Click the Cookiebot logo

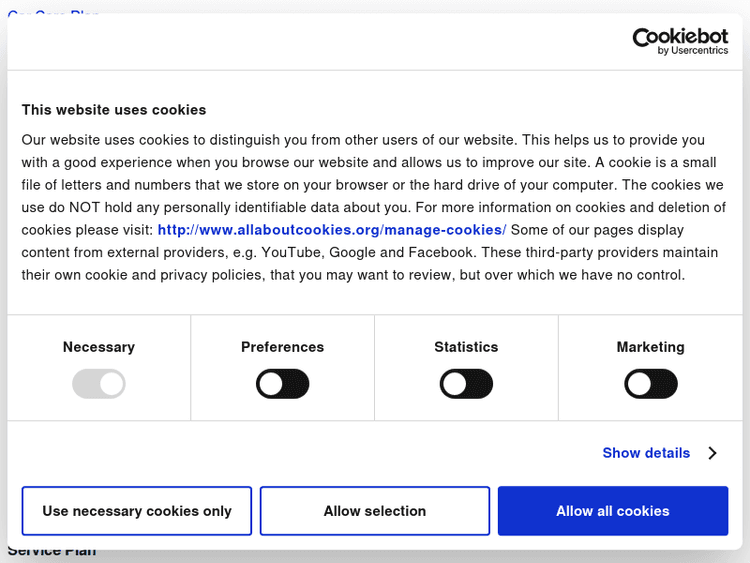tap(680, 39)
